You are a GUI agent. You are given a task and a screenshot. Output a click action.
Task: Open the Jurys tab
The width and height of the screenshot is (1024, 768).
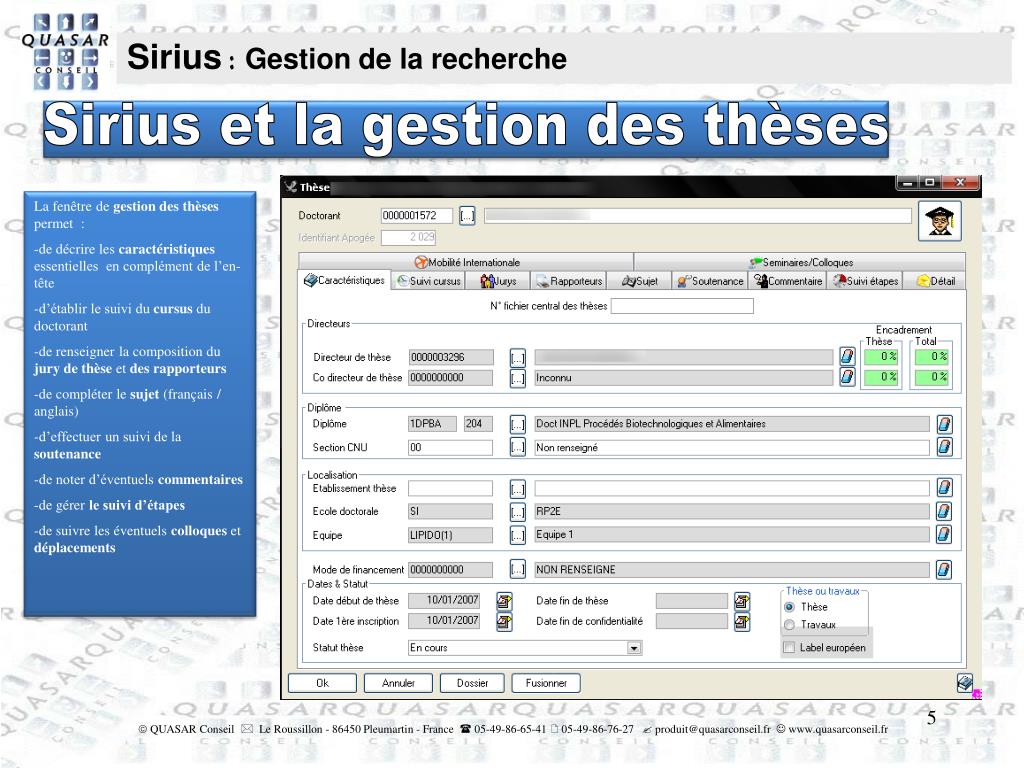point(498,281)
